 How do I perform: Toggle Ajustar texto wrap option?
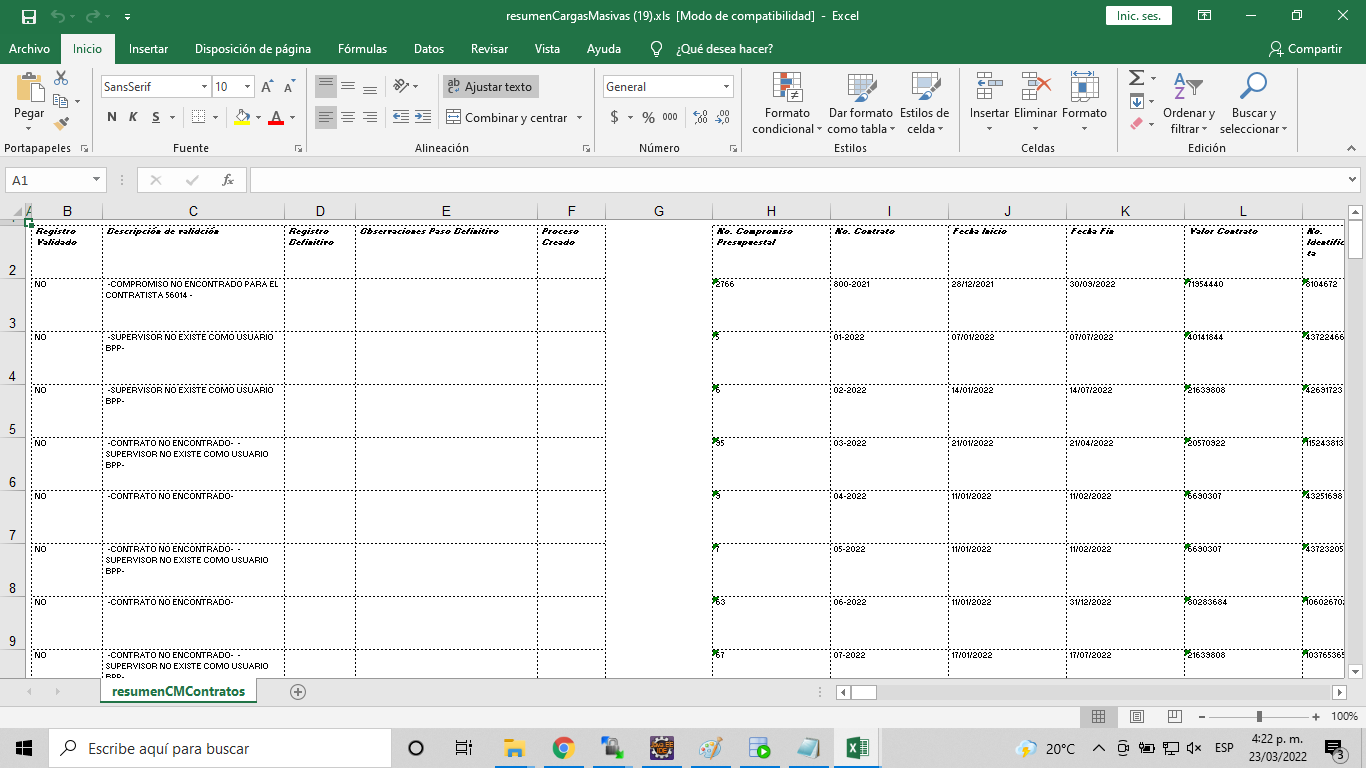pyautogui.click(x=490, y=87)
